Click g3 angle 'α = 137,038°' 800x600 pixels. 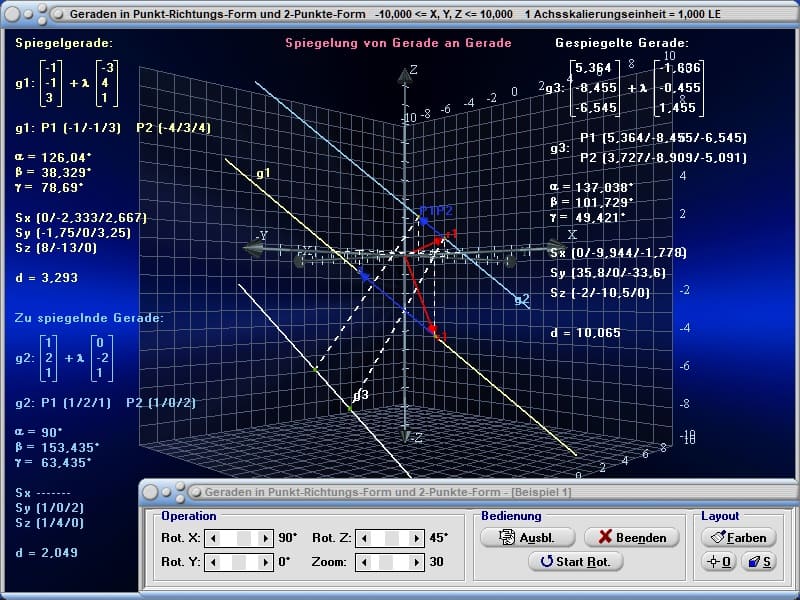(592, 188)
